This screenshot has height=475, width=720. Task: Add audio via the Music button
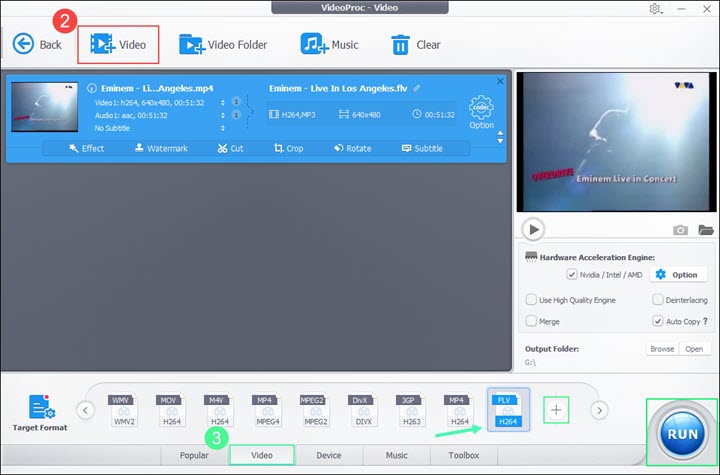[329, 45]
